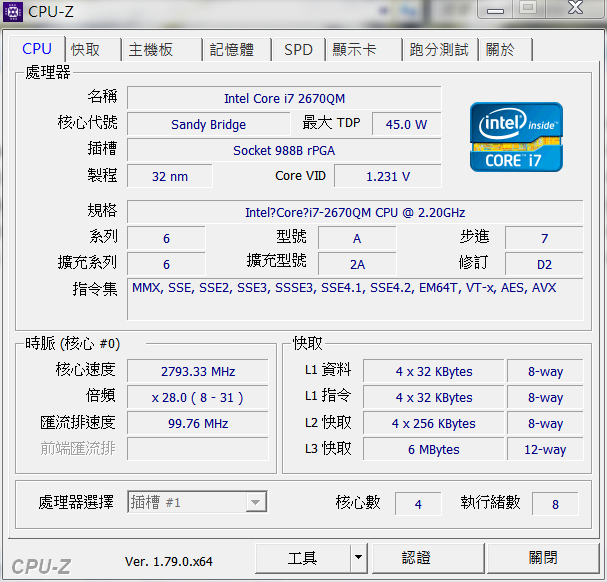Minimize the CPU-Z window
The height and width of the screenshot is (582, 607).
coord(495,9)
